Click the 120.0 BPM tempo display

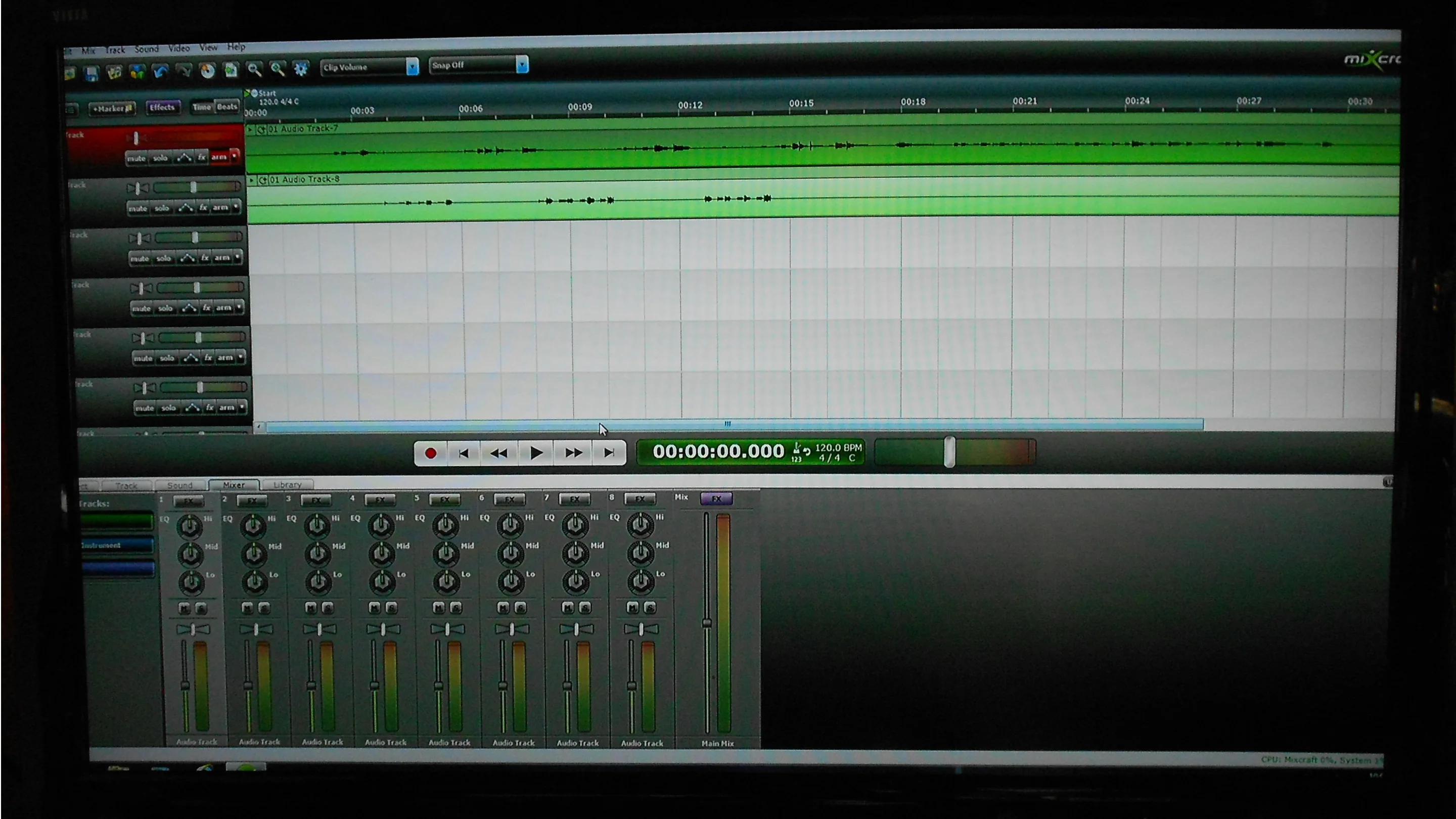click(x=838, y=447)
